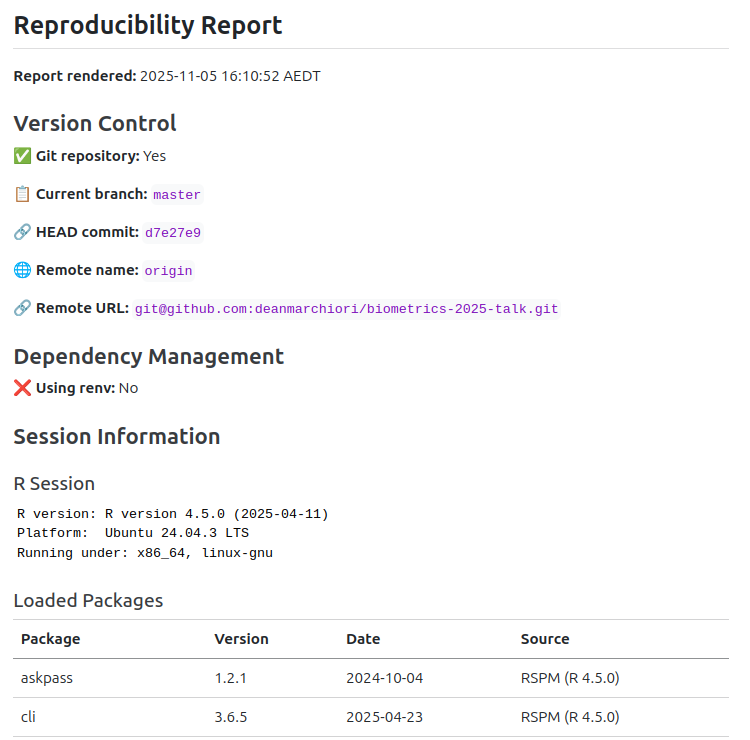Click the Version column header

click(241, 639)
